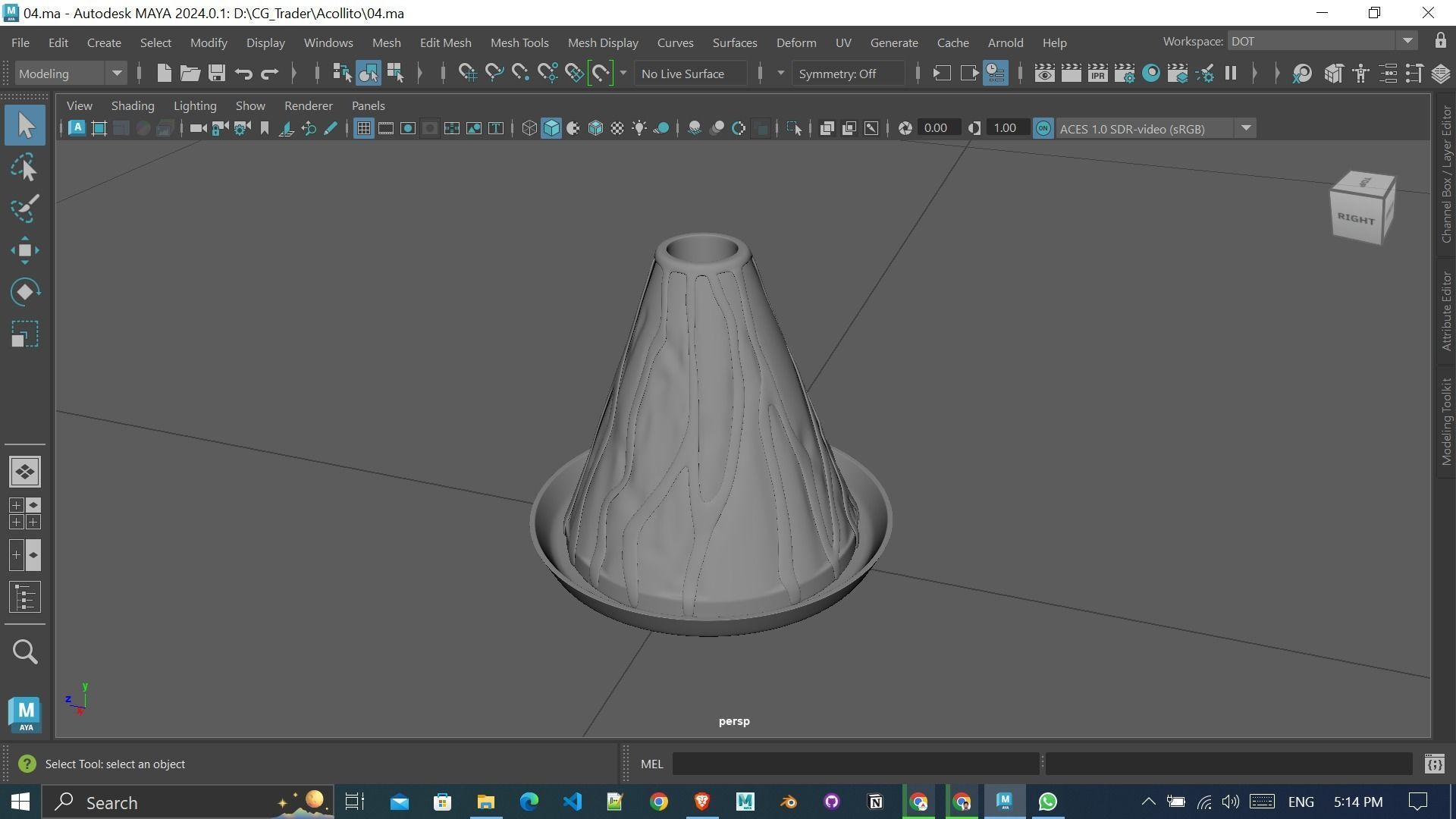Open the viewport Renderer menu
The width and height of the screenshot is (1456, 819).
click(x=309, y=105)
